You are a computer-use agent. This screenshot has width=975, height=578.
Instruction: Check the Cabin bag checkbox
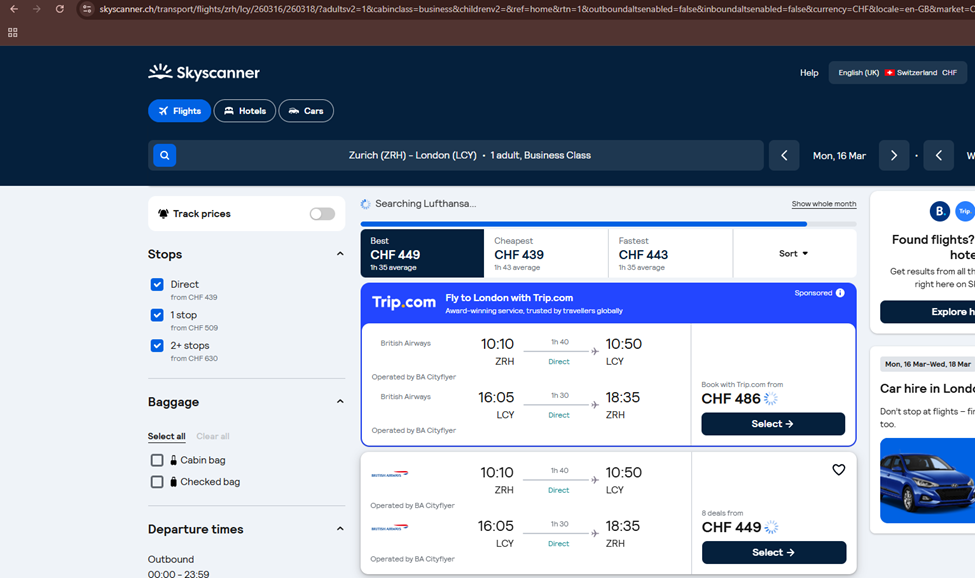[x=157, y=460]
